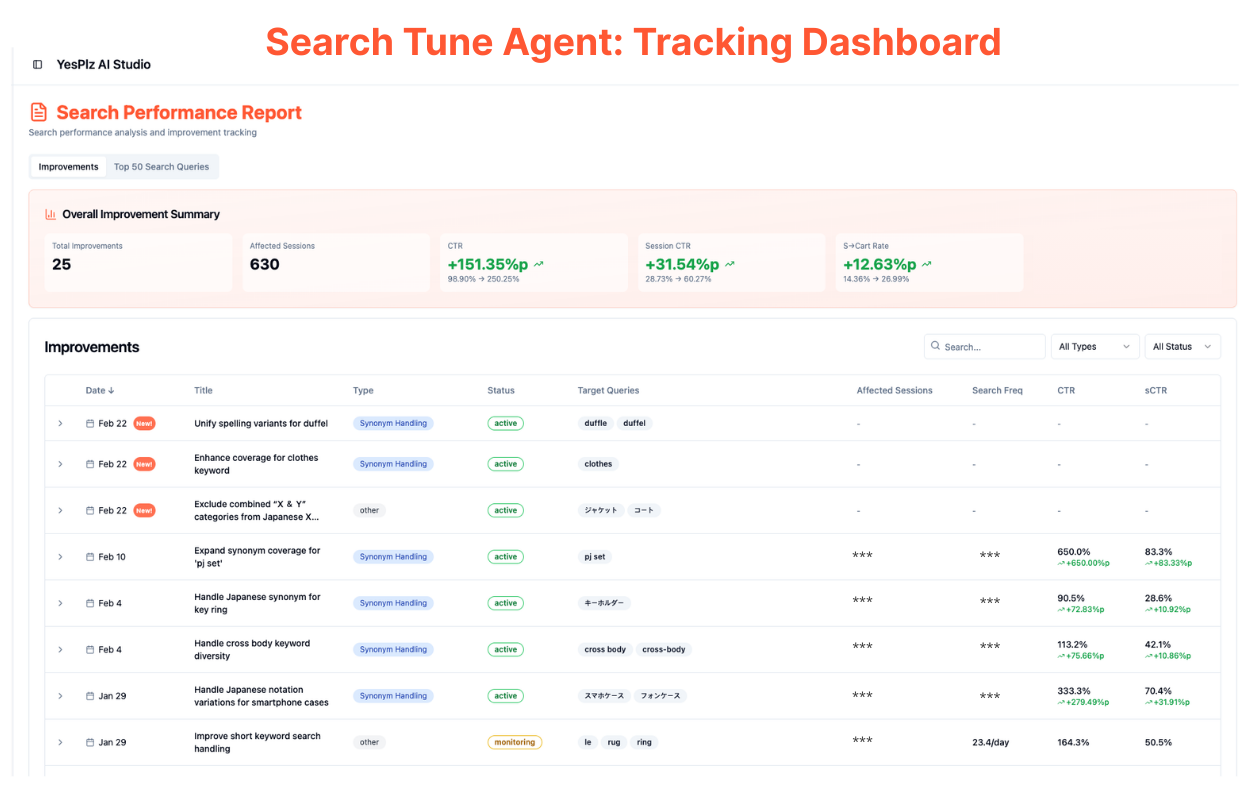The image size is (1250, 807).
Task: Expand the 'Unify spelling variants for duffel' row
Action: click(x=60, y=424)
